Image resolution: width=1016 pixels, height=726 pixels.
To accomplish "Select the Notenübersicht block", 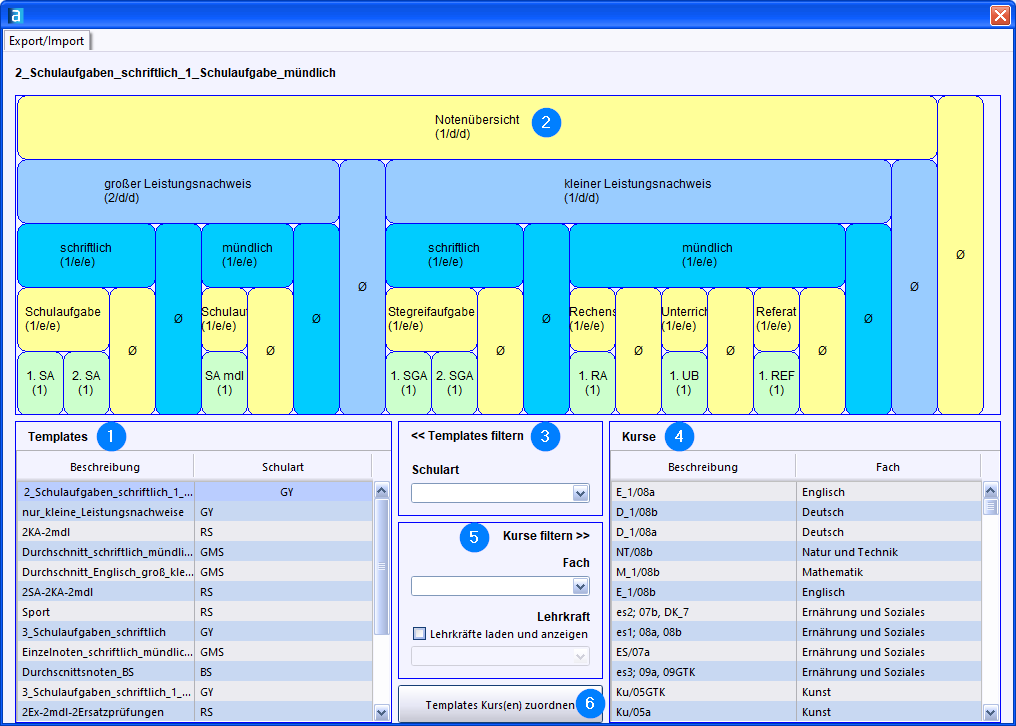I will (x=477, y=127).
